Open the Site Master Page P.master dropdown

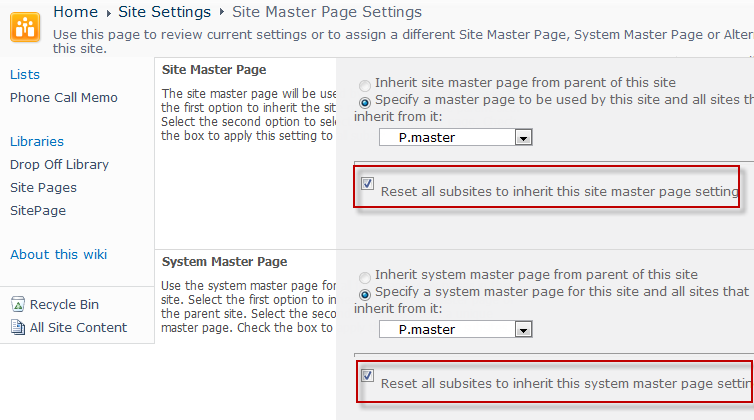click(x=522, y=138)
